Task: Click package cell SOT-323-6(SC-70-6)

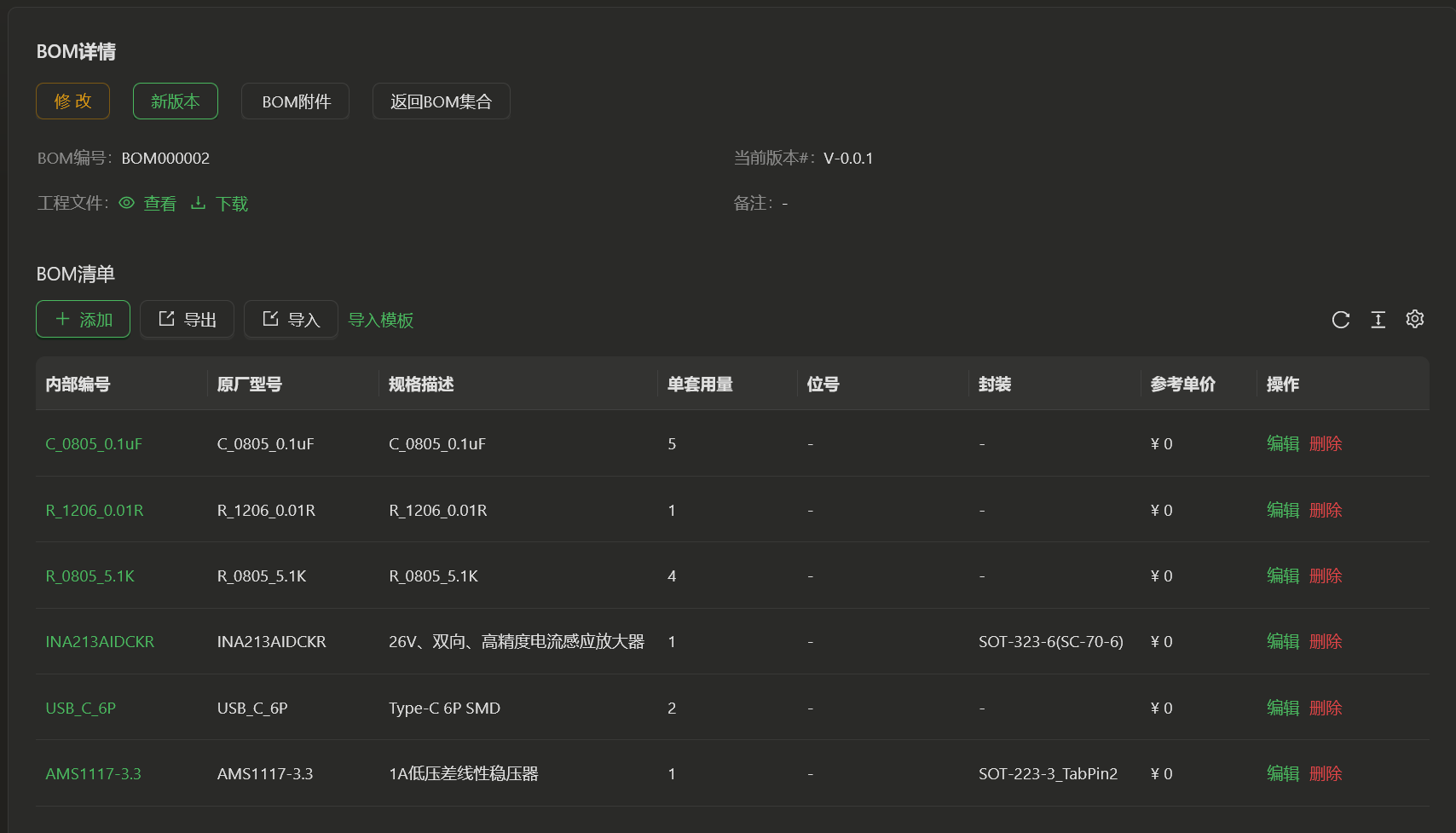Action: 1051,641
